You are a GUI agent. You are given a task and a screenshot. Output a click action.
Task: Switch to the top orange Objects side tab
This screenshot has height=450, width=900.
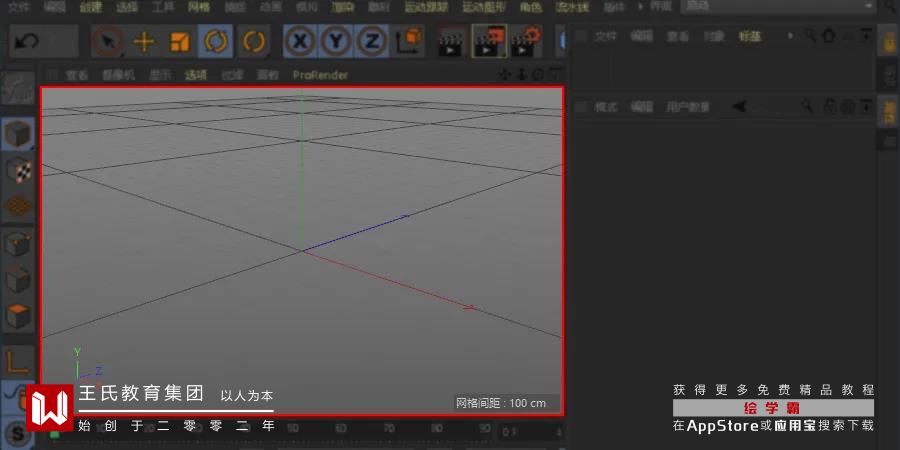(889, 40)
